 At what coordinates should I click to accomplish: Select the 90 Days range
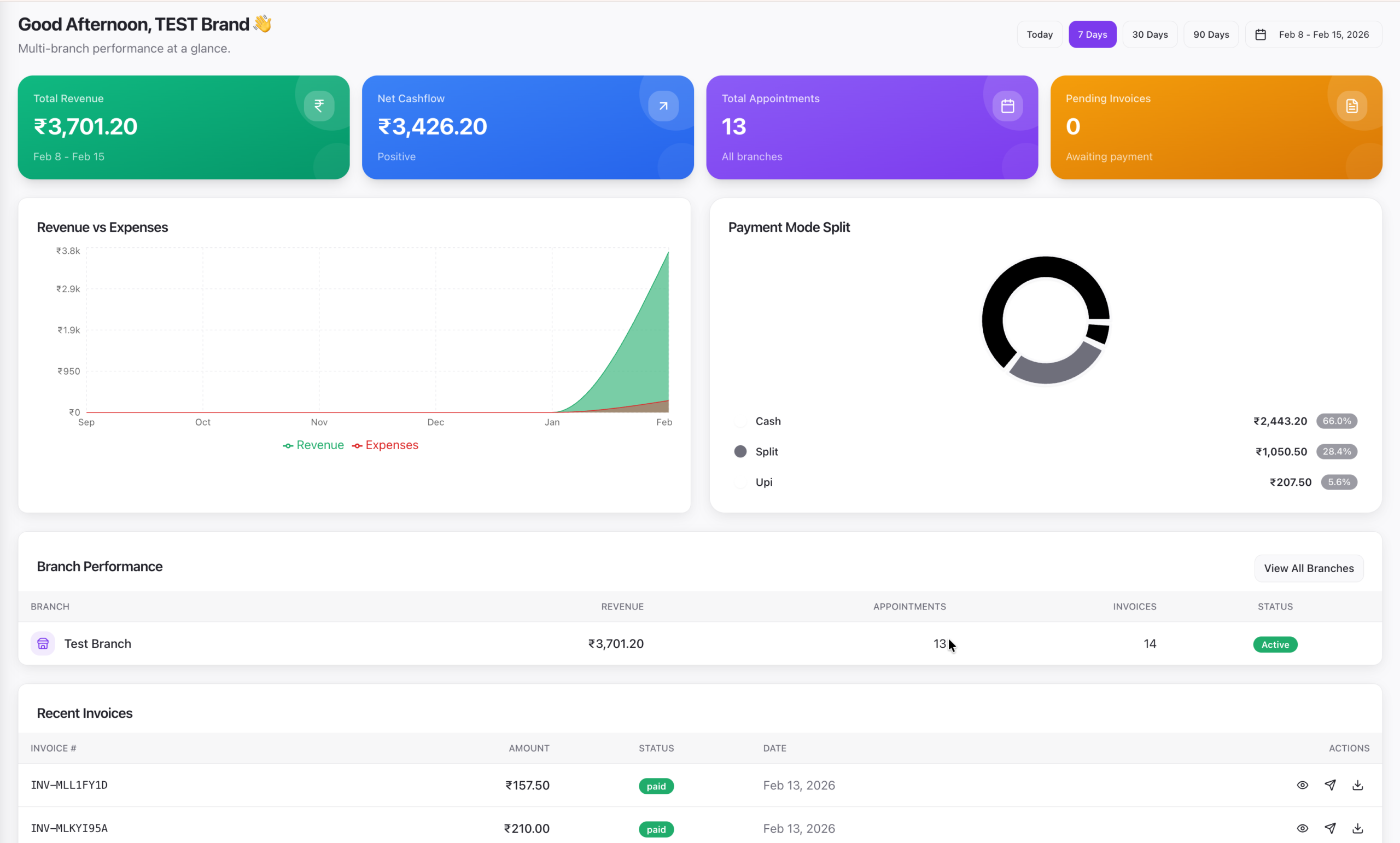(1210, 34)
